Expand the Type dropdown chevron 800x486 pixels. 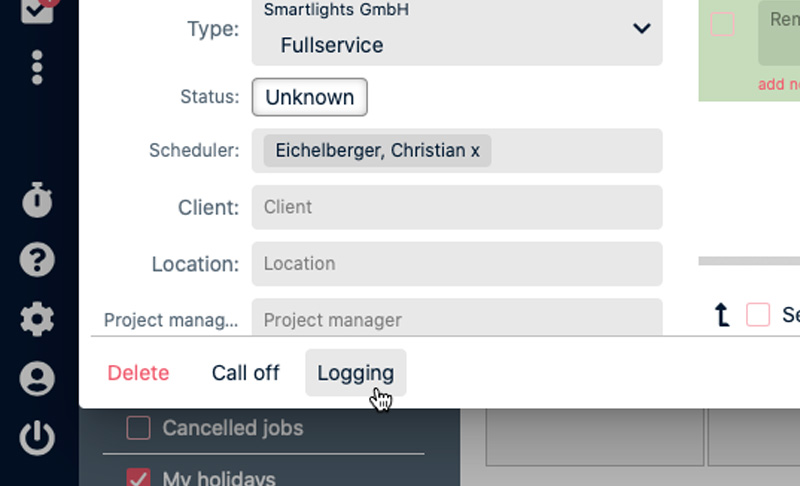point(642,29)
